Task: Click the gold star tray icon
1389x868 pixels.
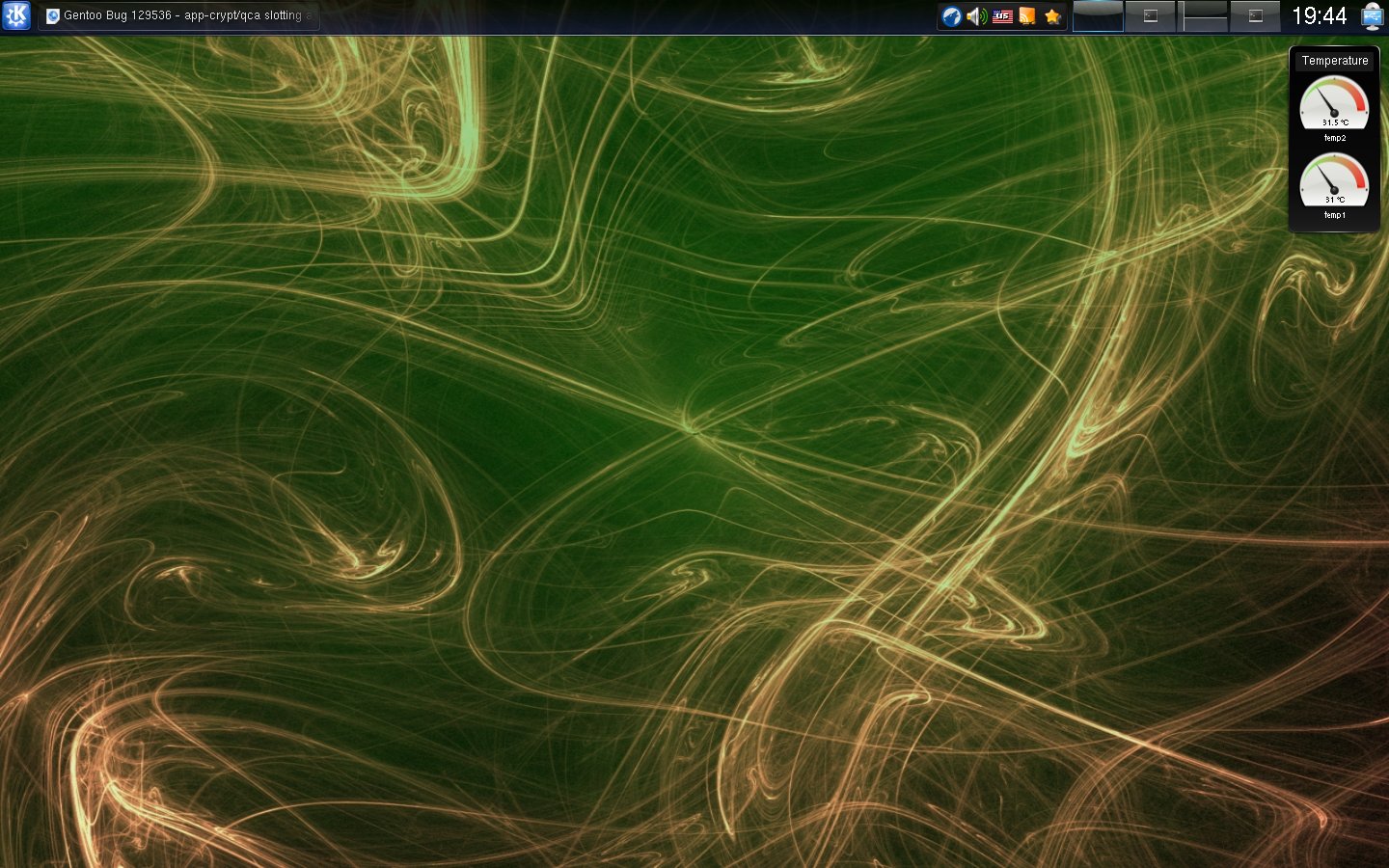Action: click(1052, 15)
